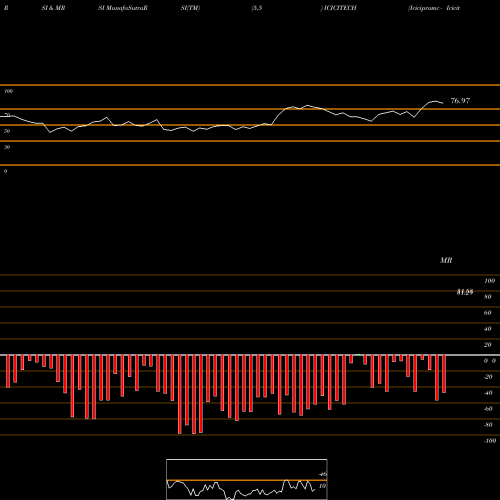Click the RSI left axis label 30
This screenshot has height=500, width=500.
7,147
